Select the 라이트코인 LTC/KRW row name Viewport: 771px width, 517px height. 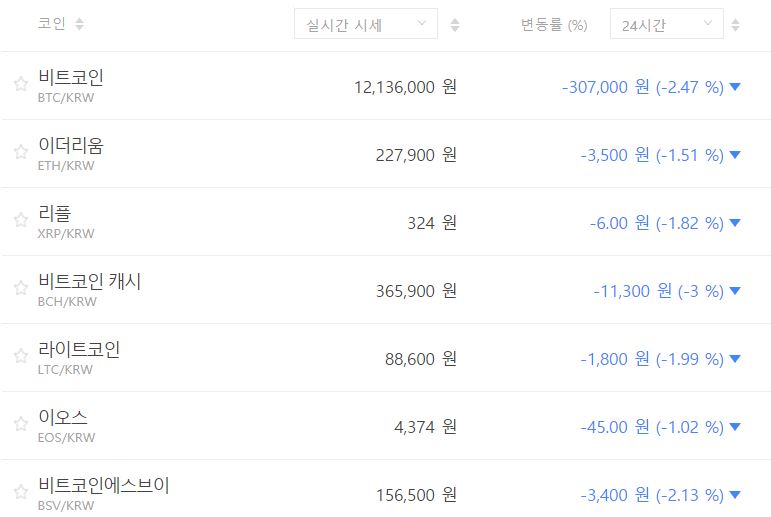coord(79,350)
